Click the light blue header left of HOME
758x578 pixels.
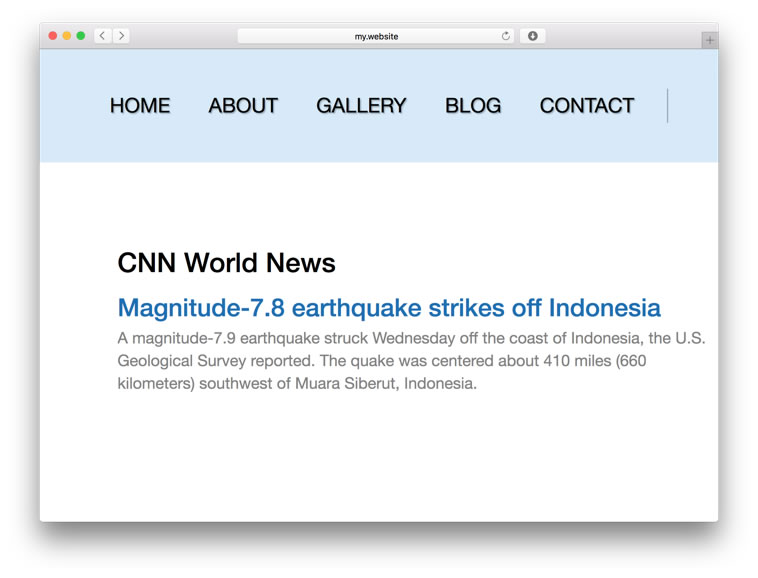[72, 106]
